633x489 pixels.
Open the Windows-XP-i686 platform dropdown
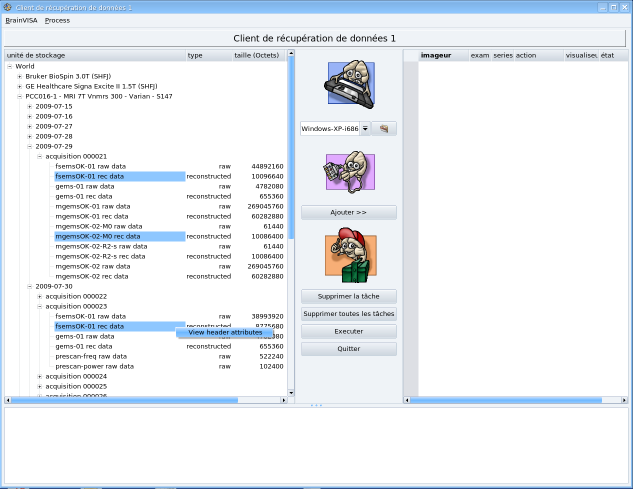[365, 129]
